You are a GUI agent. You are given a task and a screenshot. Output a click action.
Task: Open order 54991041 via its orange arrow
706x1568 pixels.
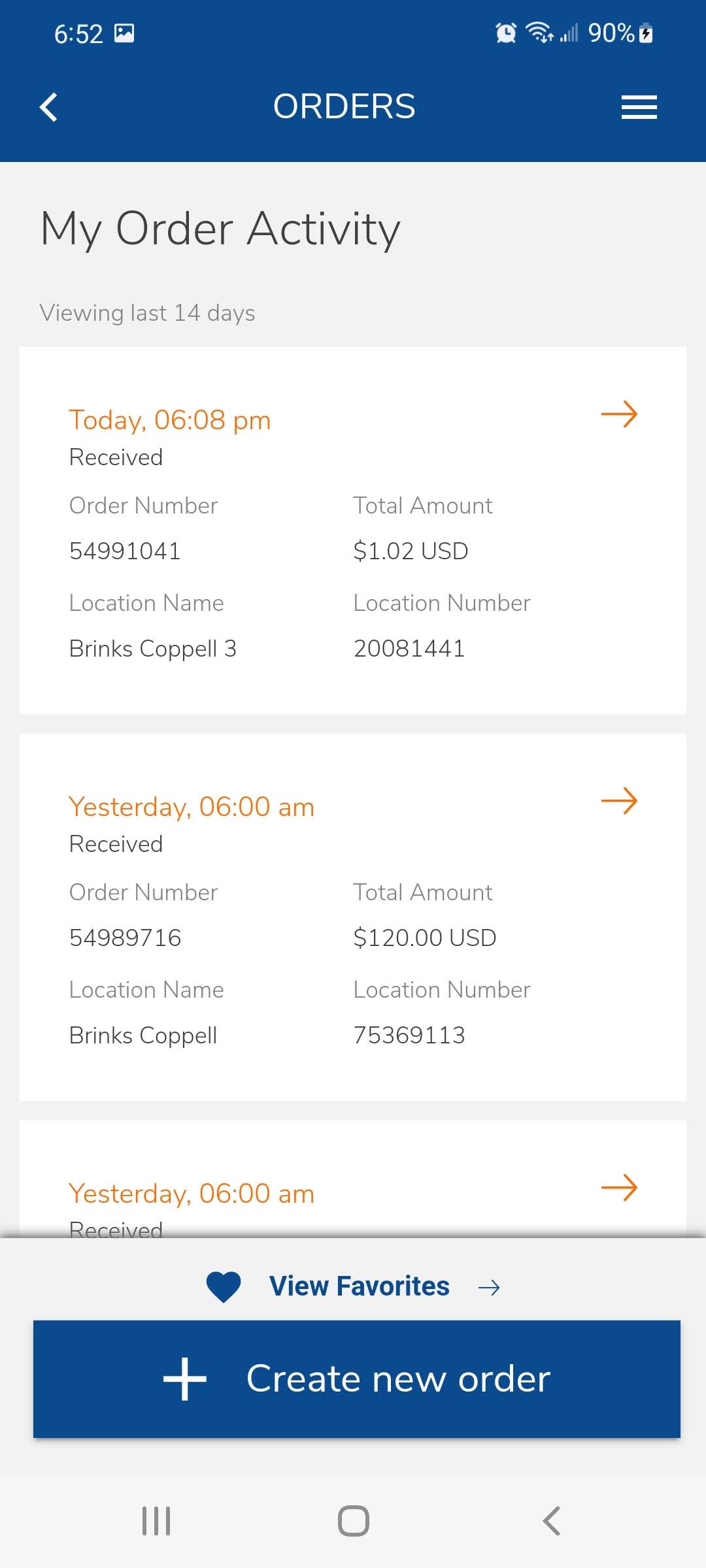pyautogui.click(x=619, y=414)
